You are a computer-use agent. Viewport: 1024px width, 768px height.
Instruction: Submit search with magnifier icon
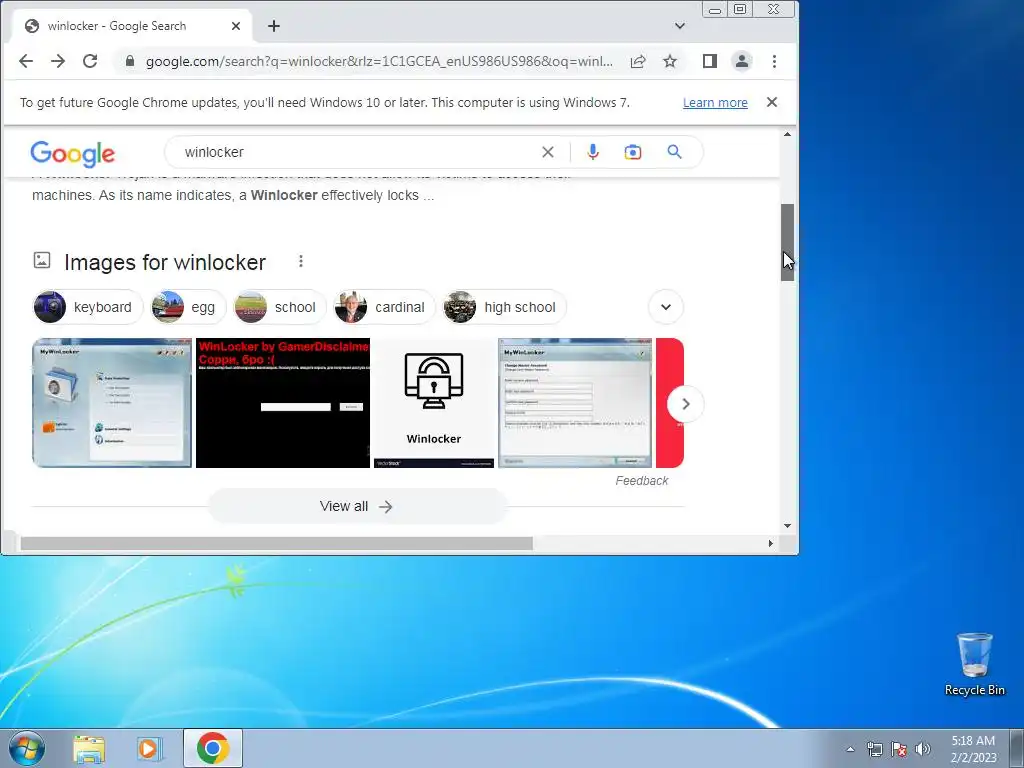pos(675,152)
